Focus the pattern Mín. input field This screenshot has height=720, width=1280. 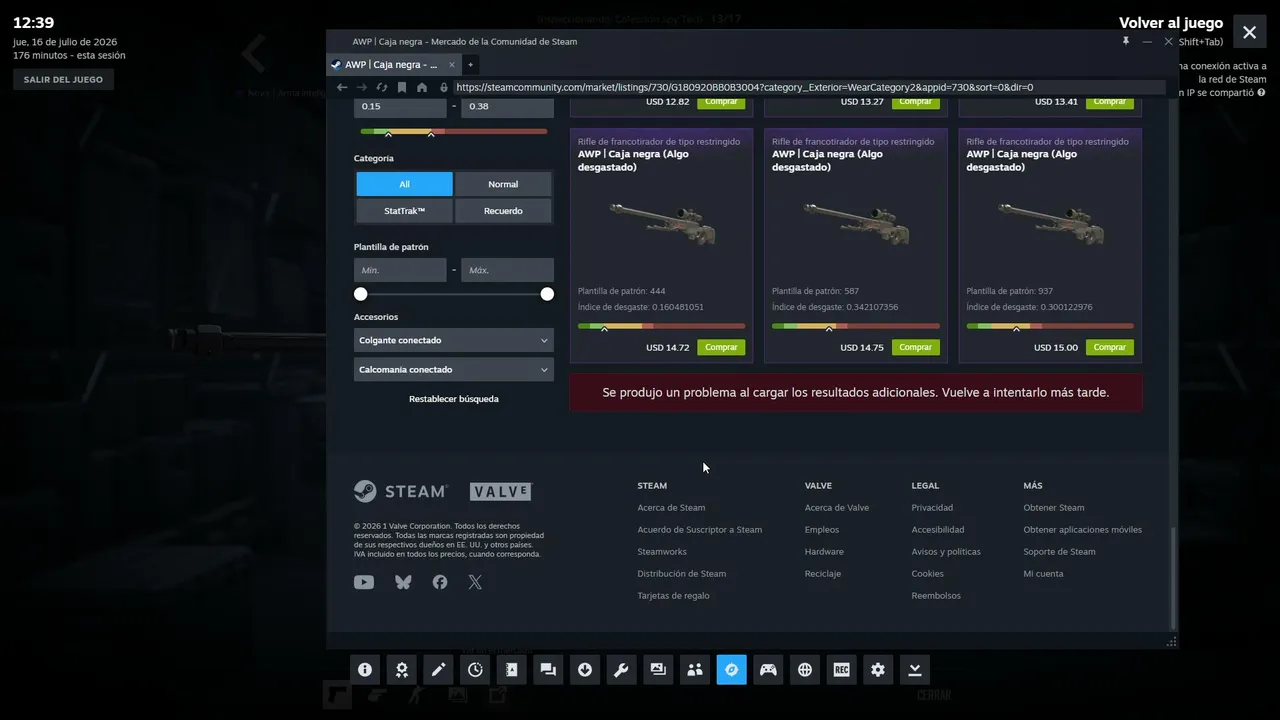[400, 270]
